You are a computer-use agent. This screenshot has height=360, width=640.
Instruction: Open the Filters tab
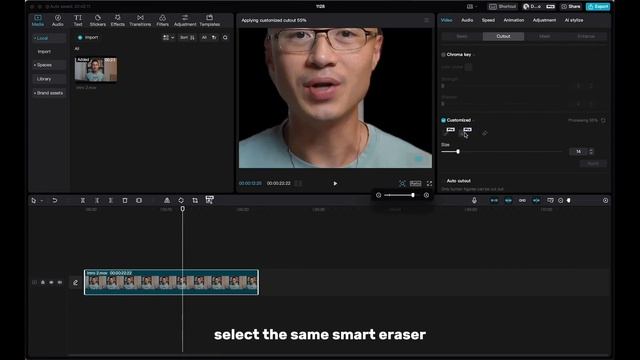(x=162, y=20)
